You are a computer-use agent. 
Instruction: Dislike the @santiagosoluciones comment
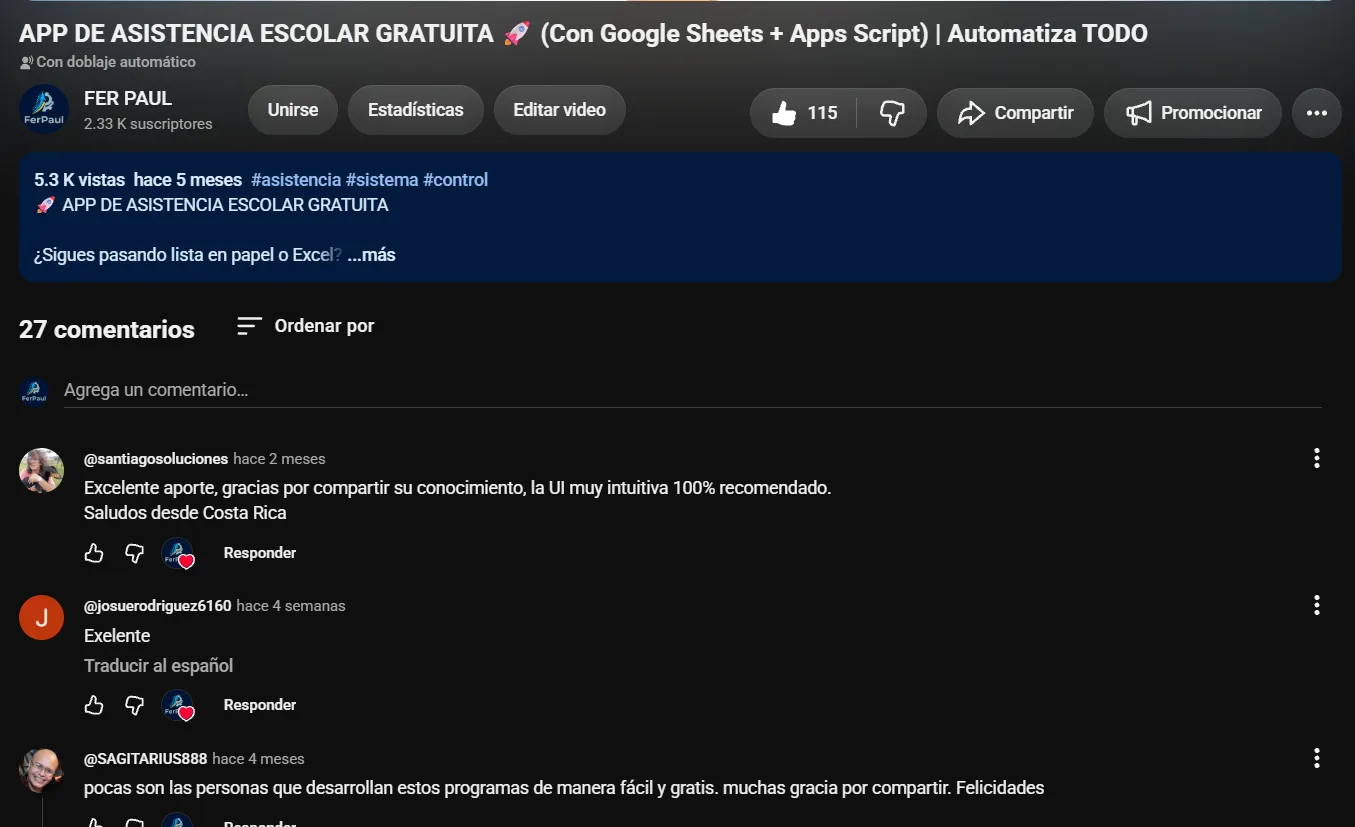[134, 553]
